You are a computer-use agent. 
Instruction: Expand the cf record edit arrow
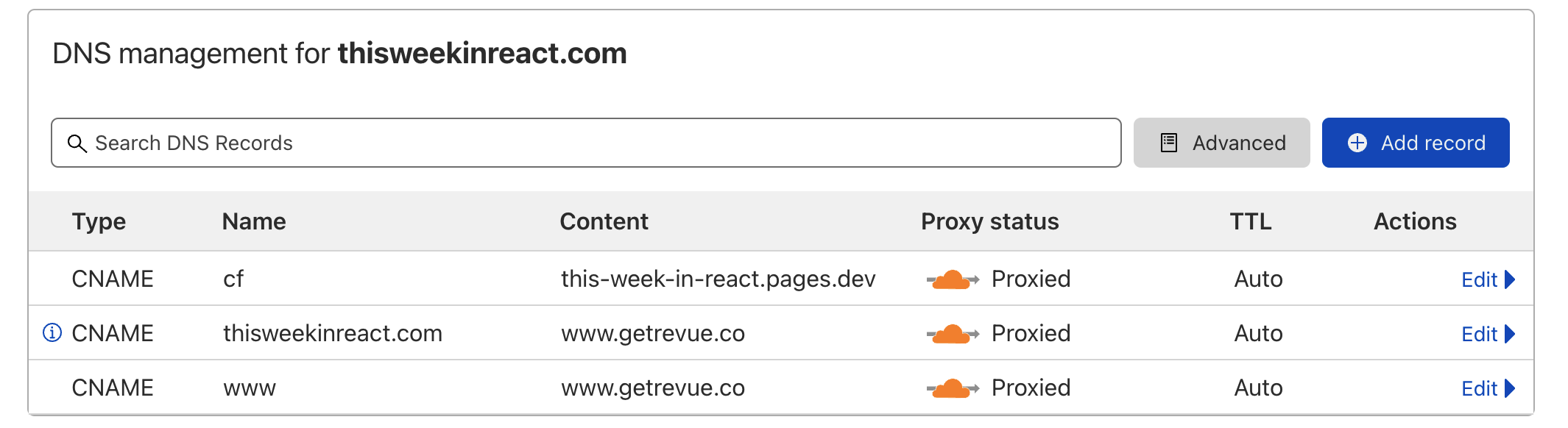click(x=1510, y=279)
